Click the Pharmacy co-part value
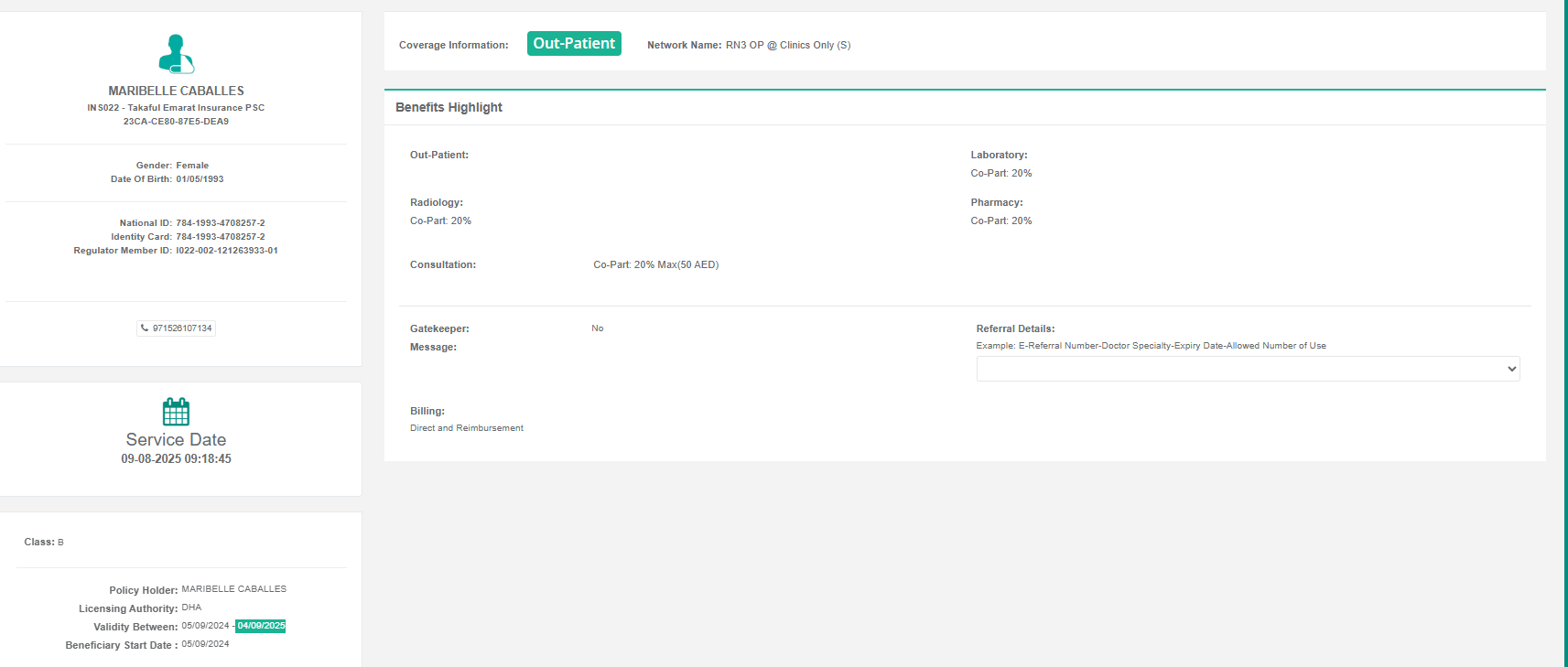 pos(1000,221)
